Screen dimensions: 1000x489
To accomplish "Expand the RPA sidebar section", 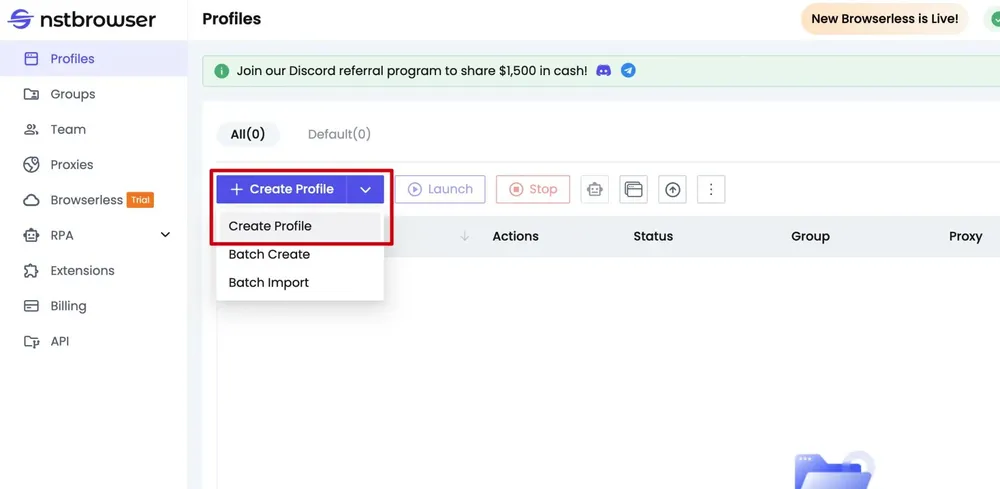I will click(x=166, y=235).
